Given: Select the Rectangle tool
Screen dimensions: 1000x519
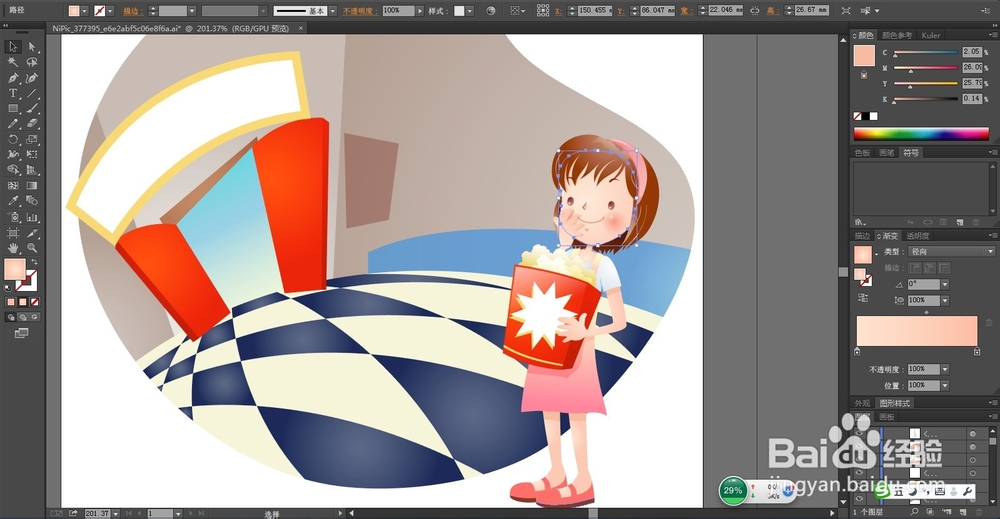Looking at the screenshot, I should pos(13,108).
